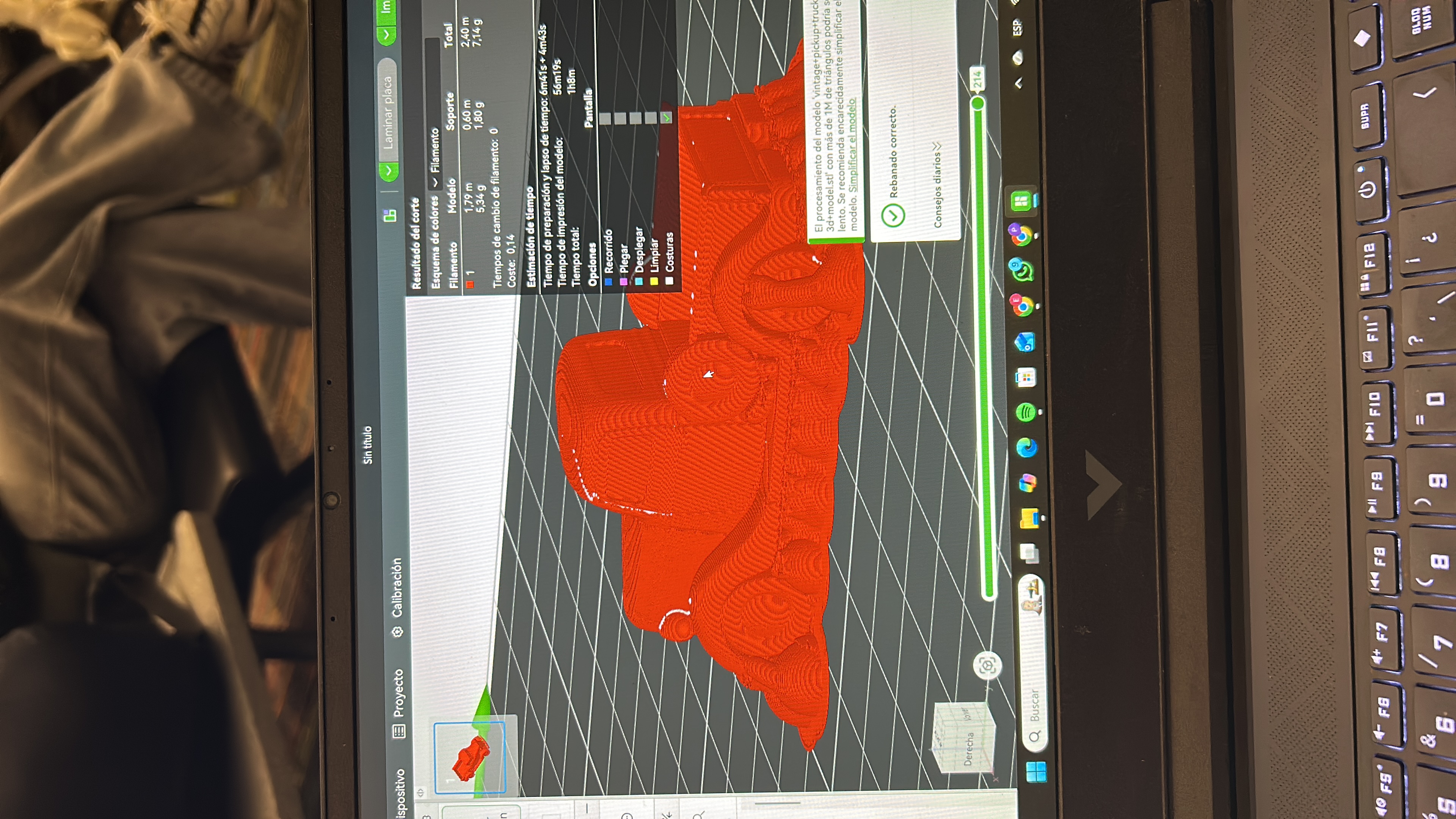Show hidden system tray icons
Image resolution: width=1456 pixels, height=819 pixels.
click(x=1018, y=84)
